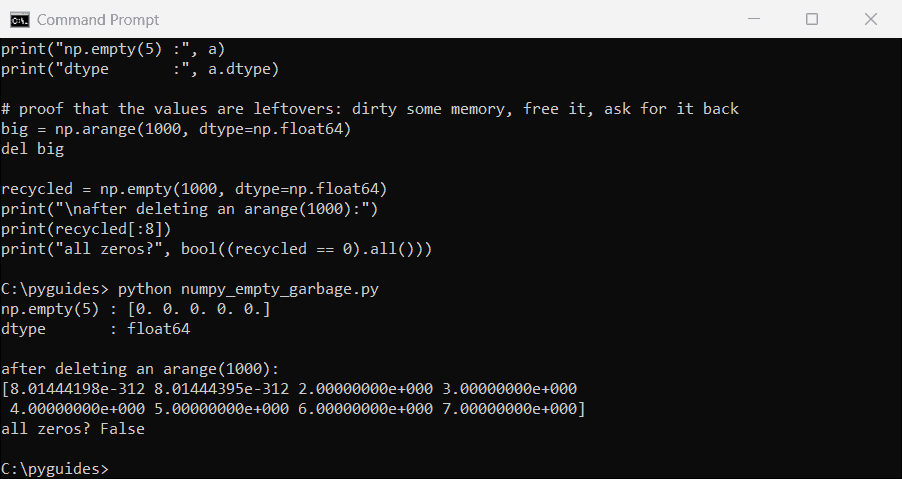The height and width of the screenshot is (479, 902).
Task: Click the Command Prompt system menu icon
Action: click(x=20, y=20)
